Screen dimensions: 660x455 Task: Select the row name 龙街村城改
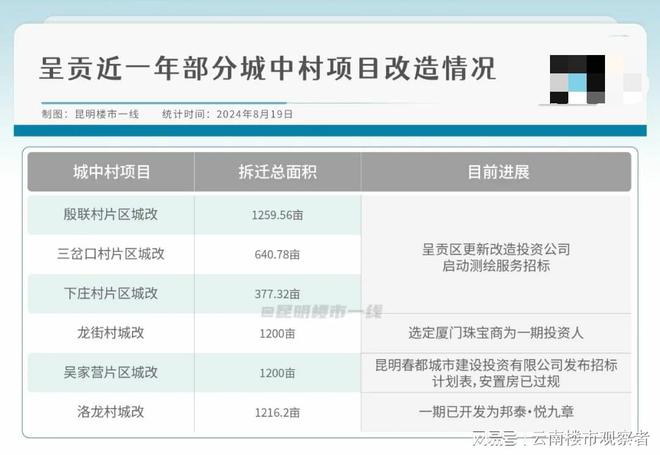coord(111,333)
